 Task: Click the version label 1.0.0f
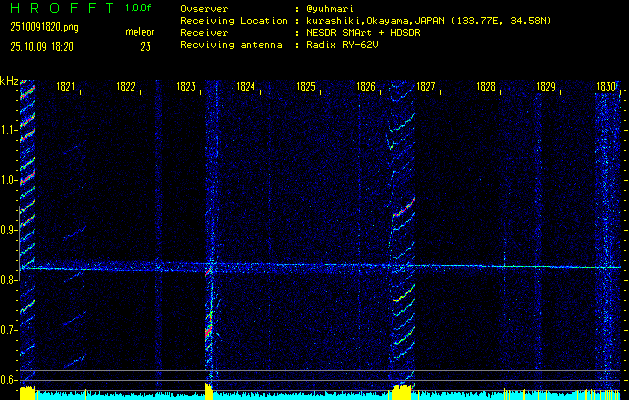click(138, 7)
